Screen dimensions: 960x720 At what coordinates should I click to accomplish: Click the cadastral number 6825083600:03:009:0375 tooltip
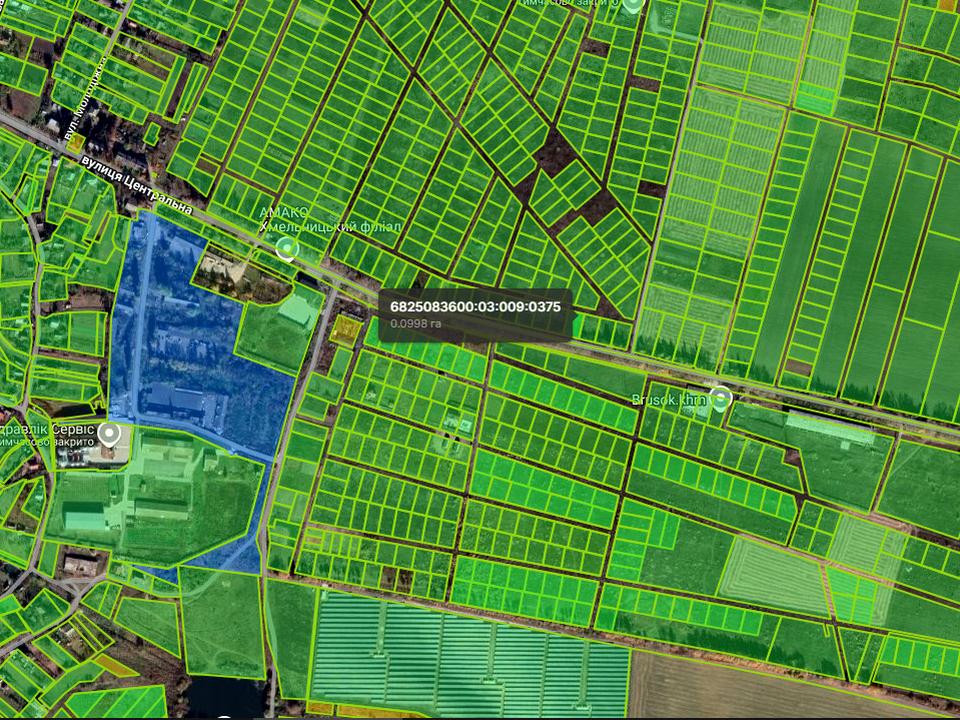475,307
